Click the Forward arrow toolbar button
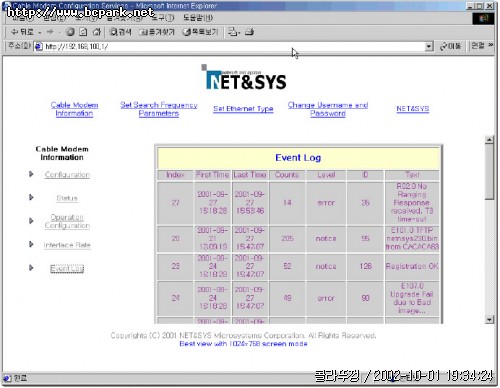Screen dimensions: 500x388 pyautogui.click(x=50, y=32)
